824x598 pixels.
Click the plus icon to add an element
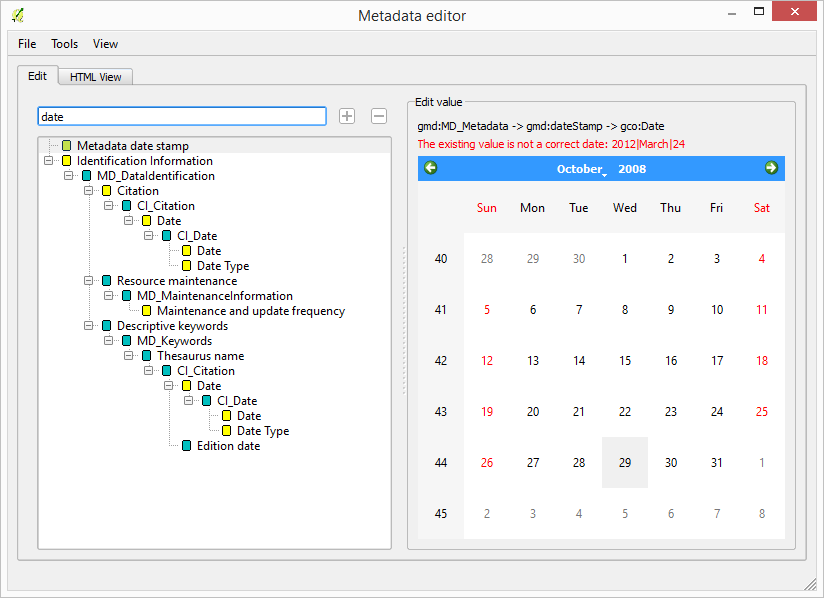click(x=346, y=116)
